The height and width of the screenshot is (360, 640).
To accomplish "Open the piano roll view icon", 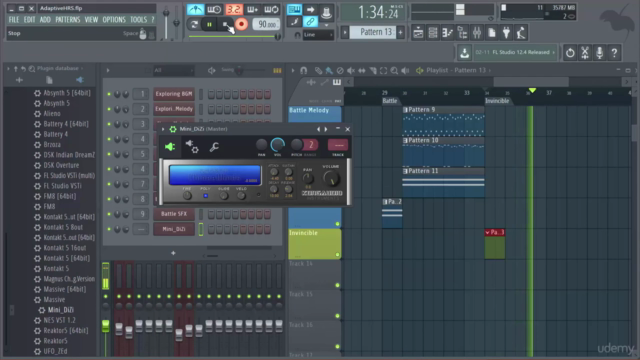I will [447, 33].
